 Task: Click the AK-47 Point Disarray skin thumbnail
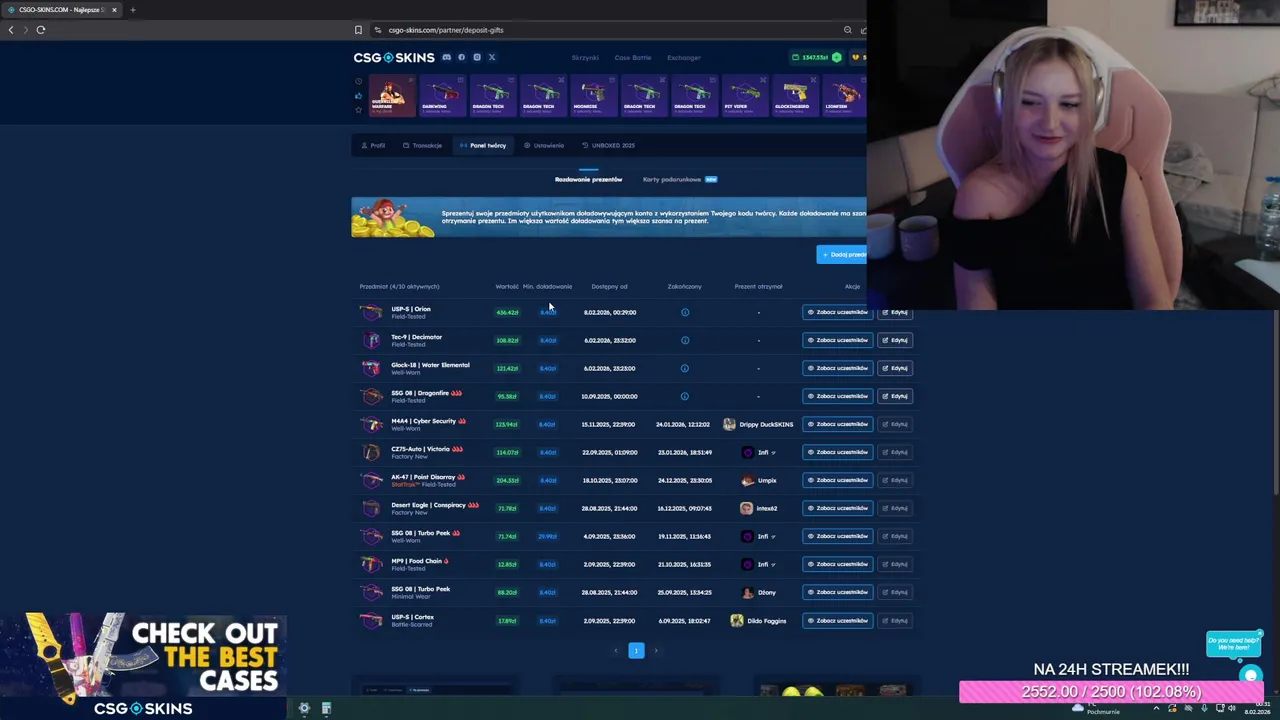tap(371, 480)
